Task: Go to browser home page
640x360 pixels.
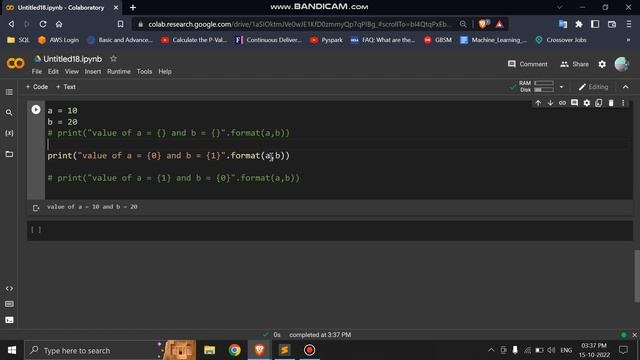Action: [x=59, y=24]
